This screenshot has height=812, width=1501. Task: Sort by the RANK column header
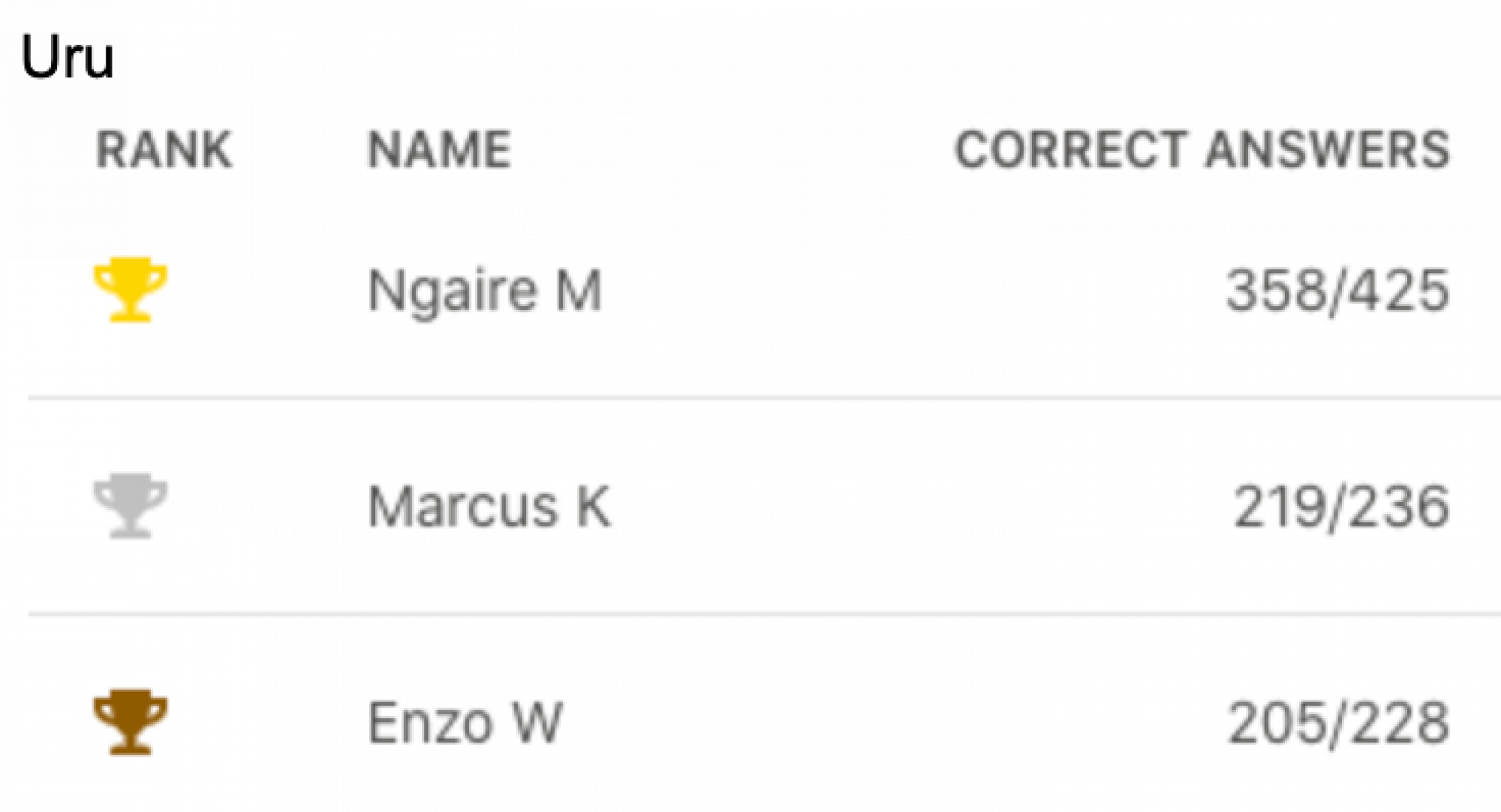[x=164, y=149]
